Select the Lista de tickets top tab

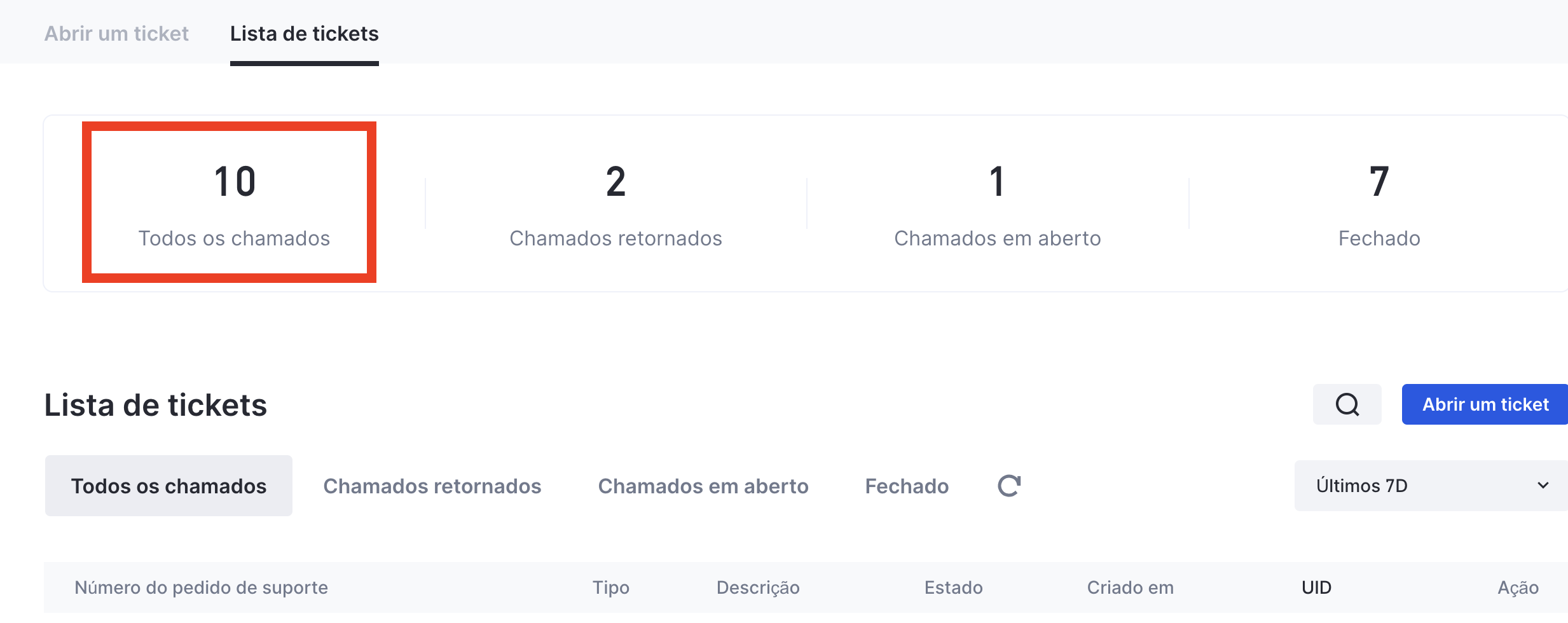point(304,34)
